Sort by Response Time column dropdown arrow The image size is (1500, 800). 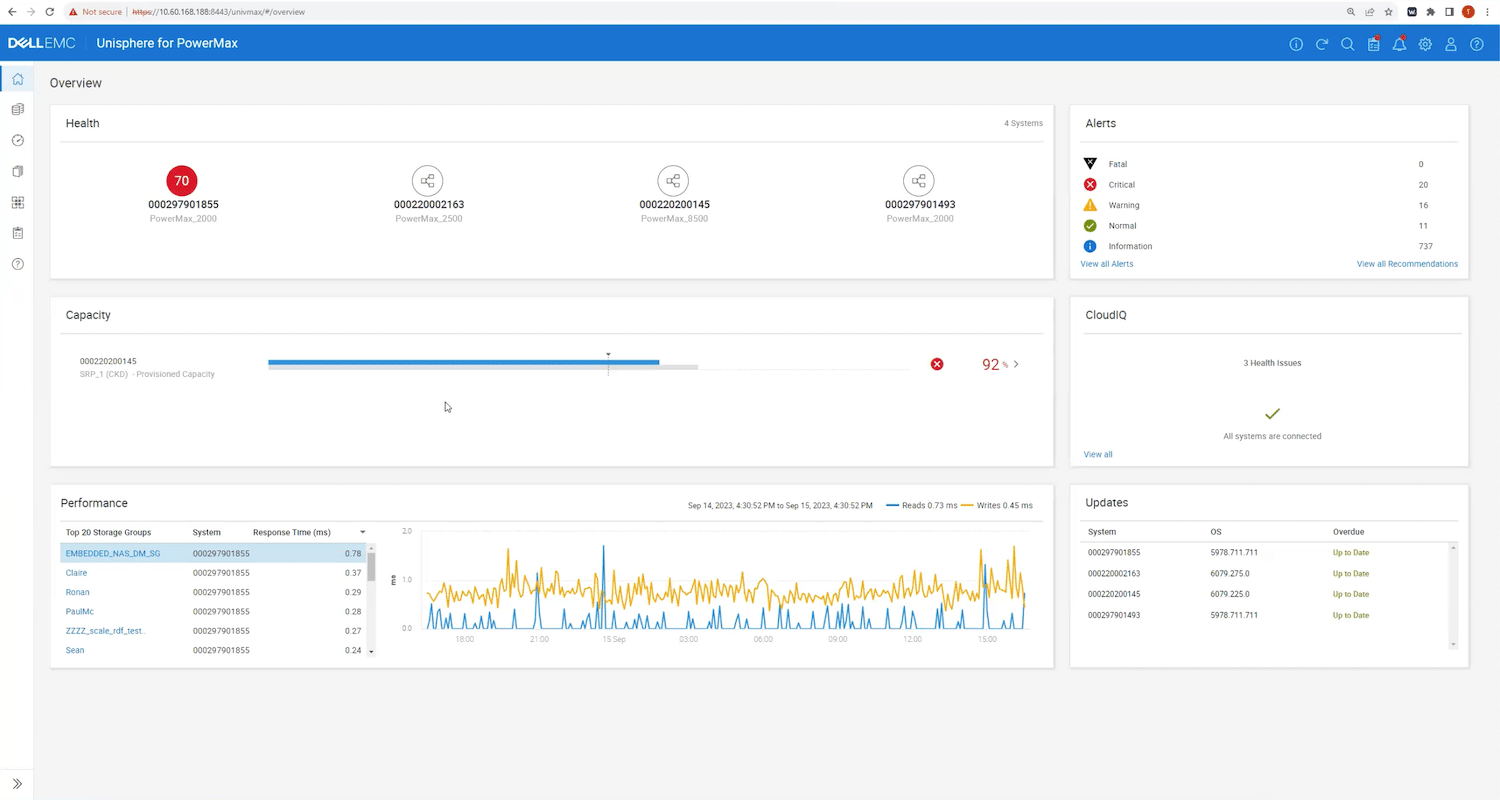(363, 532)
